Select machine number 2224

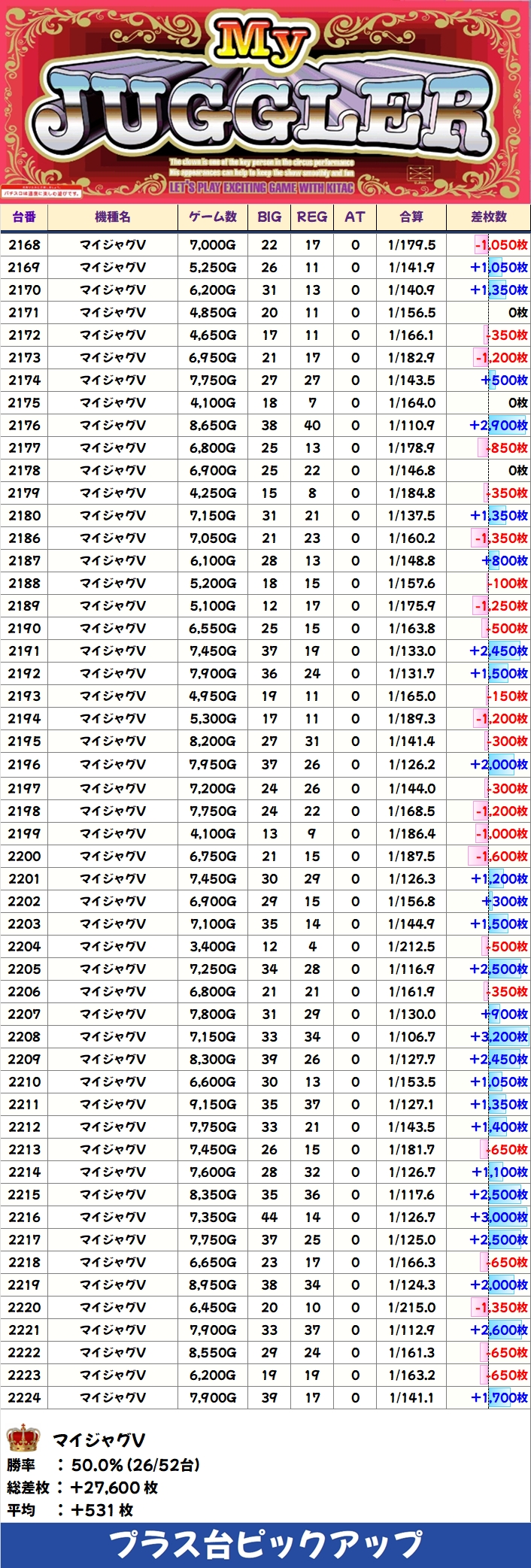(x=24, y=1397)
